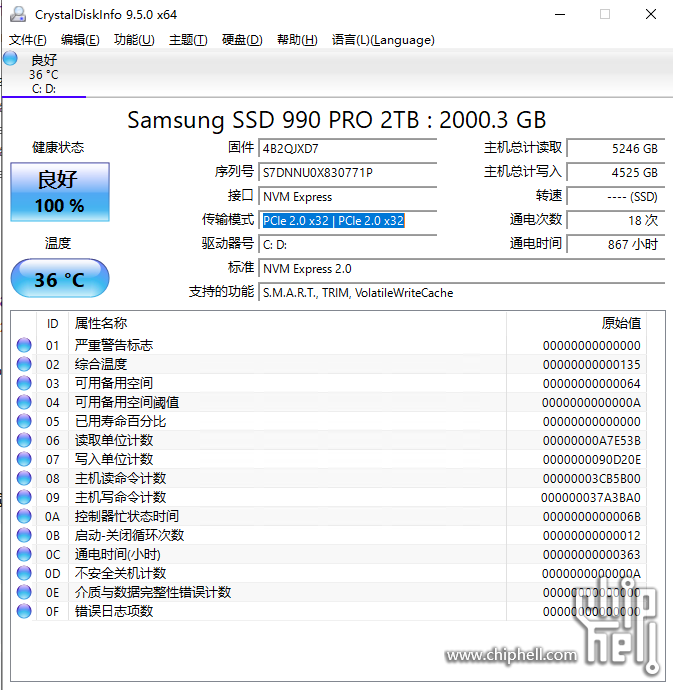Click the drive letter field C: D:

point(348,245)
